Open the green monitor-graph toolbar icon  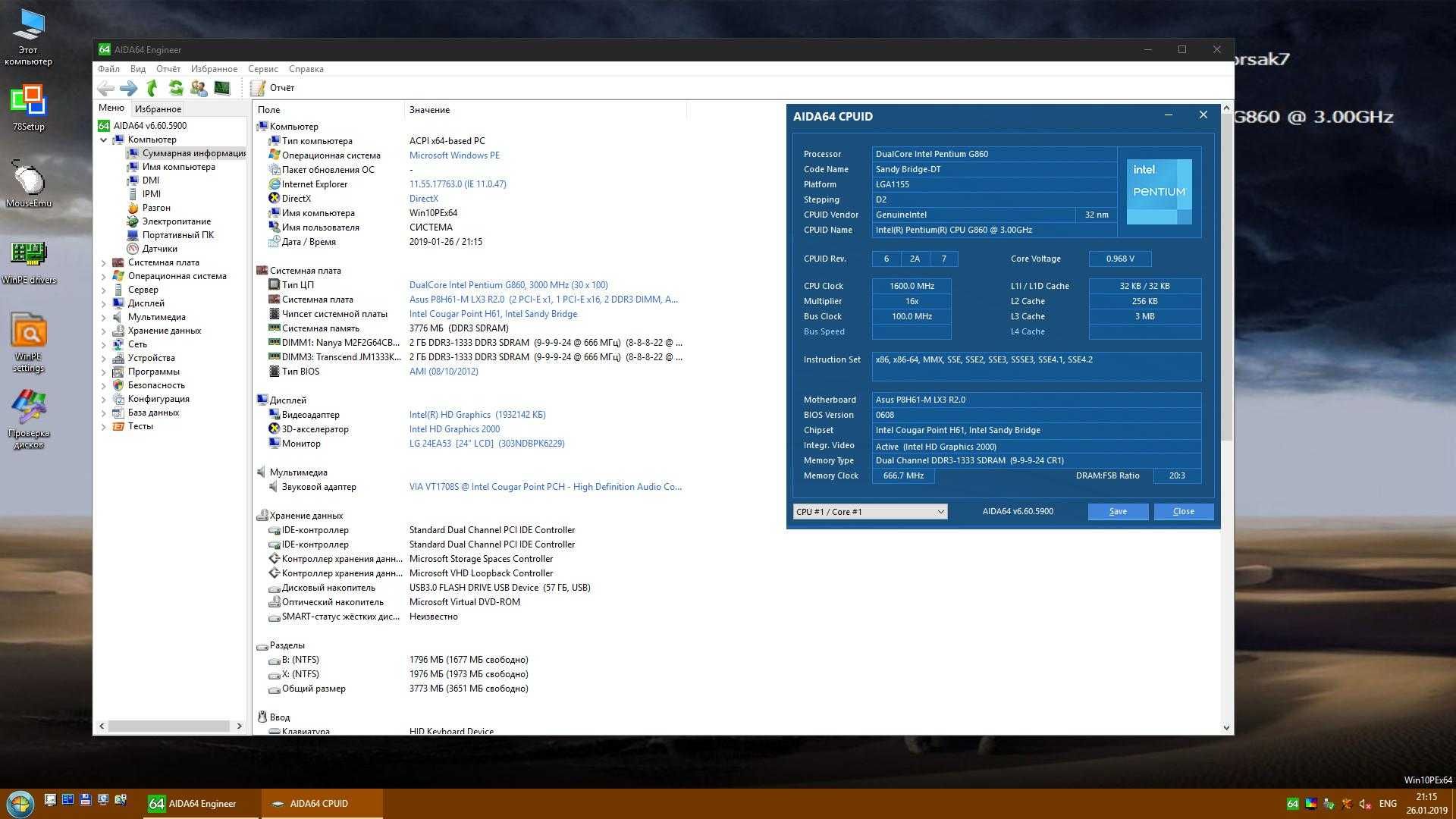pyautogui.click(x=222, y=88)
